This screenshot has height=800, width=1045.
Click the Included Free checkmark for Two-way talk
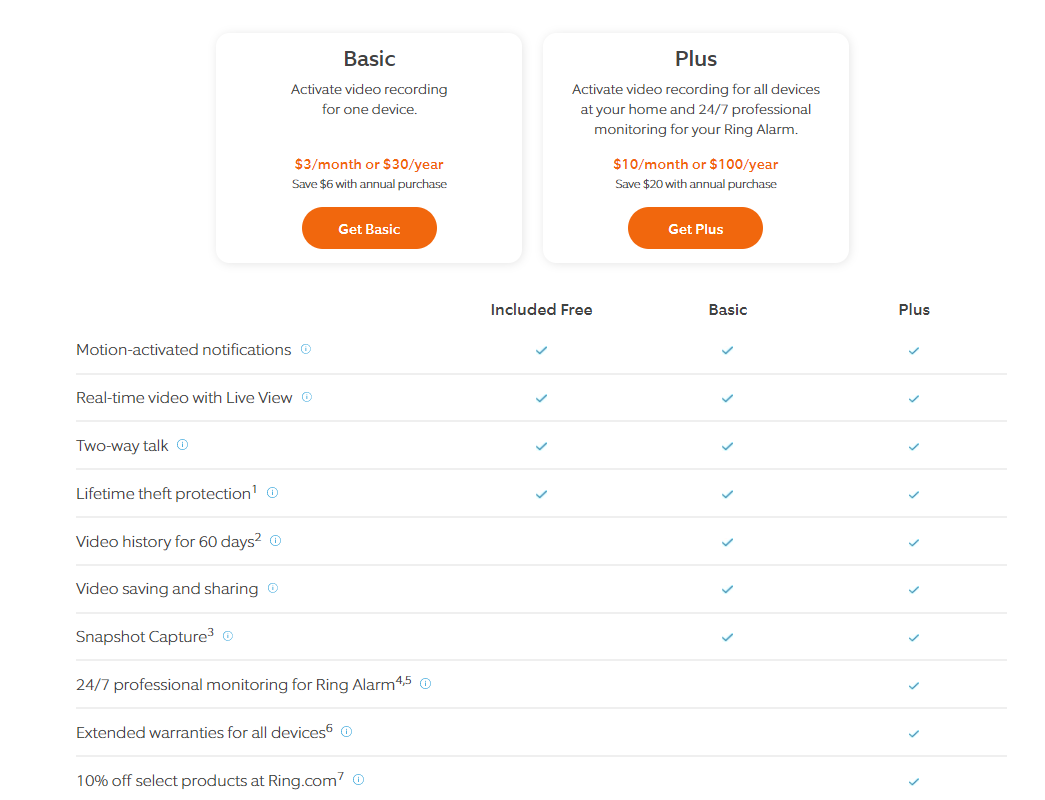541,447
